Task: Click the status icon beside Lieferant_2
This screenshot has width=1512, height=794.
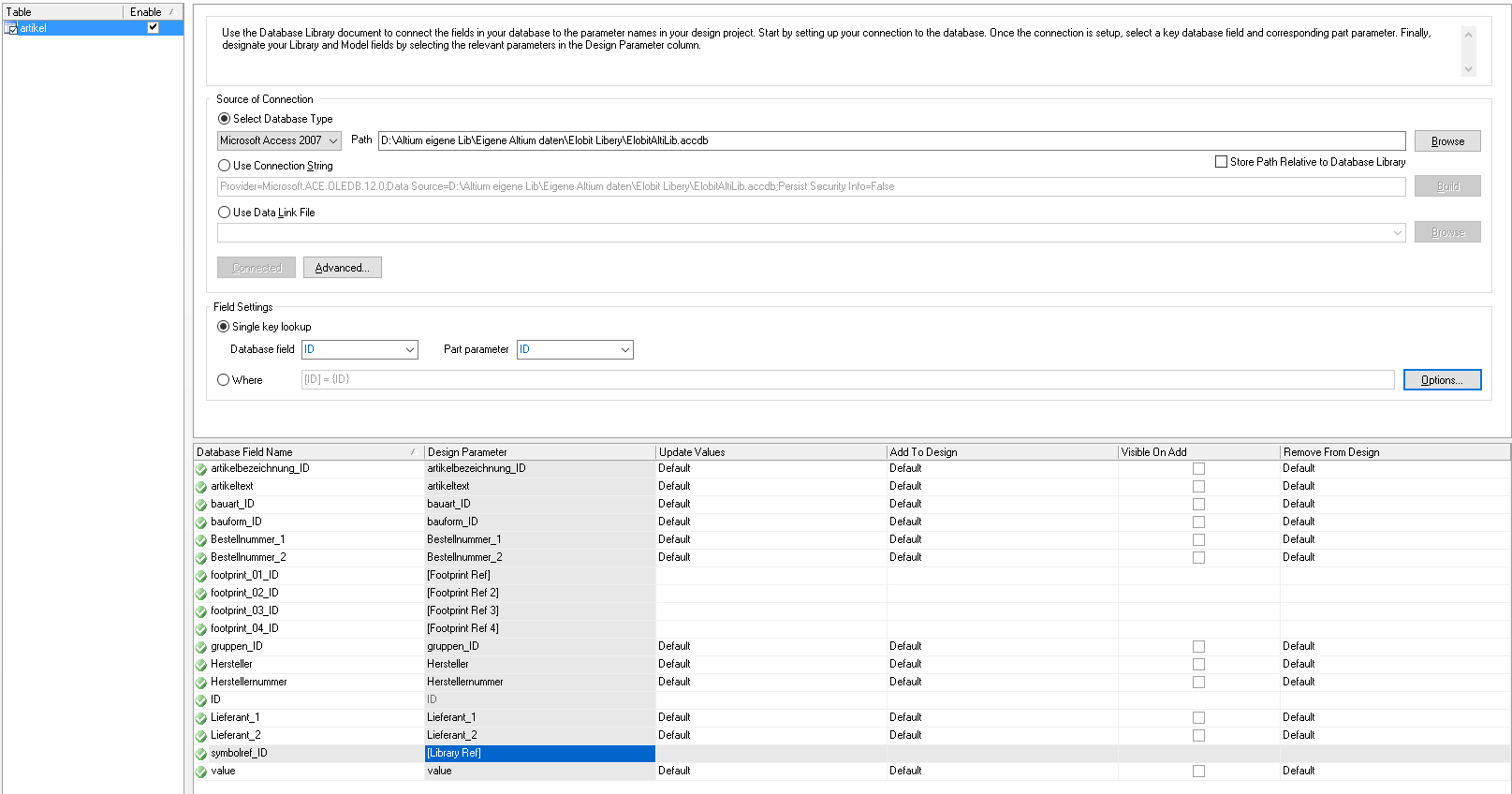Action: tap(200, 736)
